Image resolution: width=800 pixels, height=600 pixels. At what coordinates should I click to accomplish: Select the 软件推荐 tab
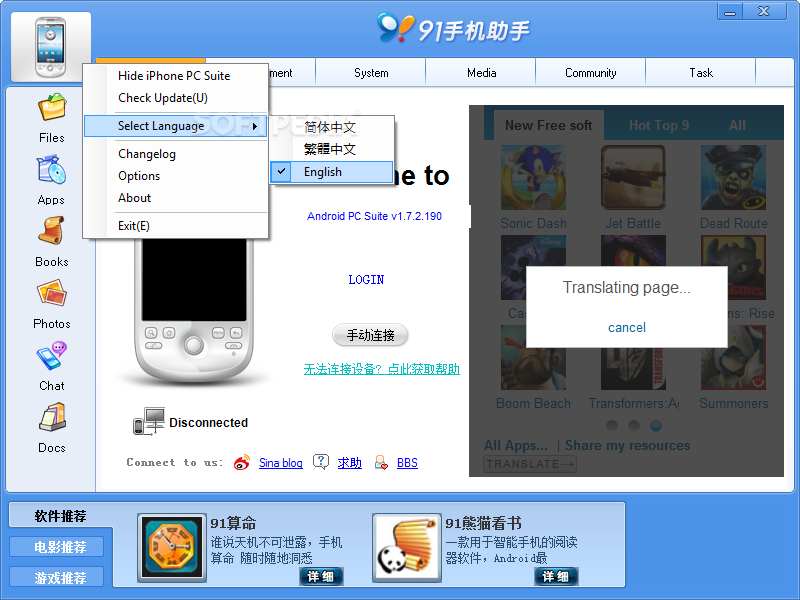(60, 516)
